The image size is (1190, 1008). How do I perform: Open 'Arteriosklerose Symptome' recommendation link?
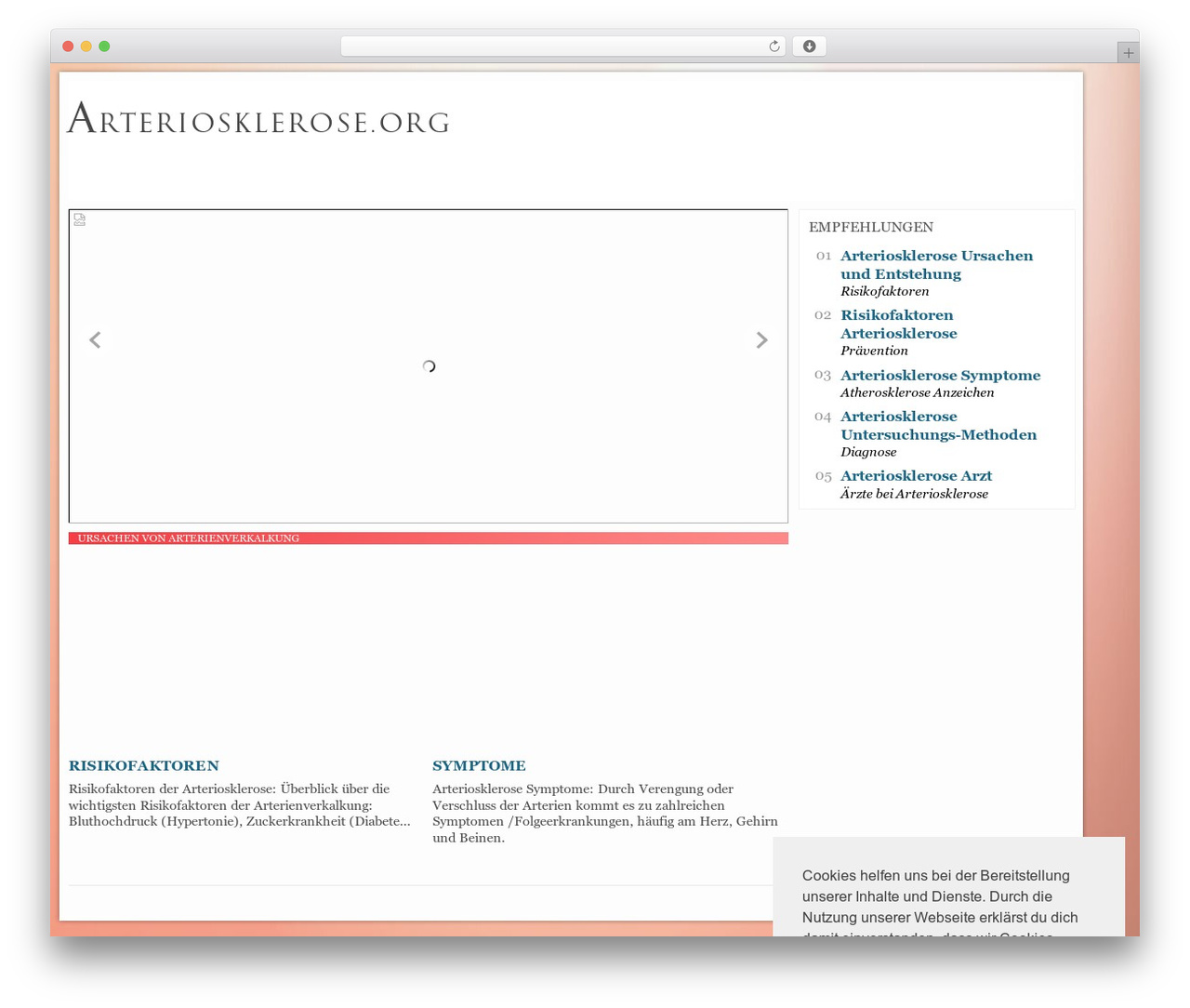[x=940, y=376]
